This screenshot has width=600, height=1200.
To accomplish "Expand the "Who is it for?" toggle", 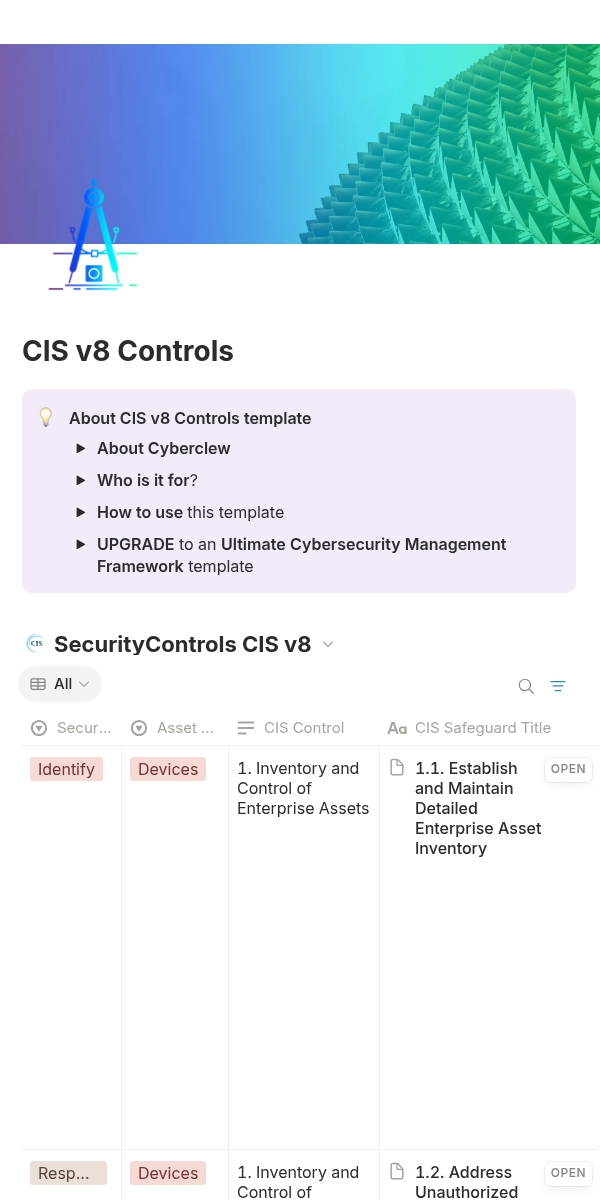I will pyautogui.click(x=81, y=480).
